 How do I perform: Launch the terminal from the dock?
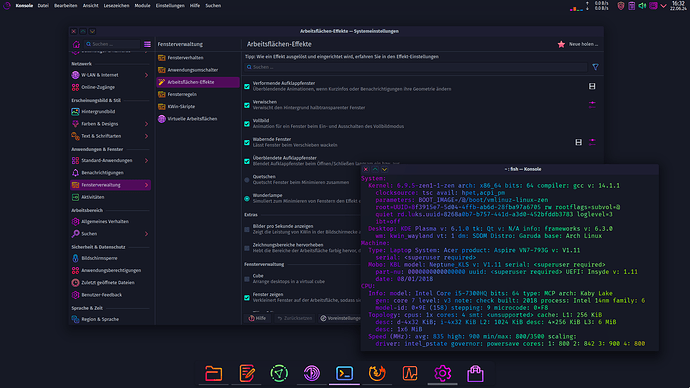(x=344, y=373)
